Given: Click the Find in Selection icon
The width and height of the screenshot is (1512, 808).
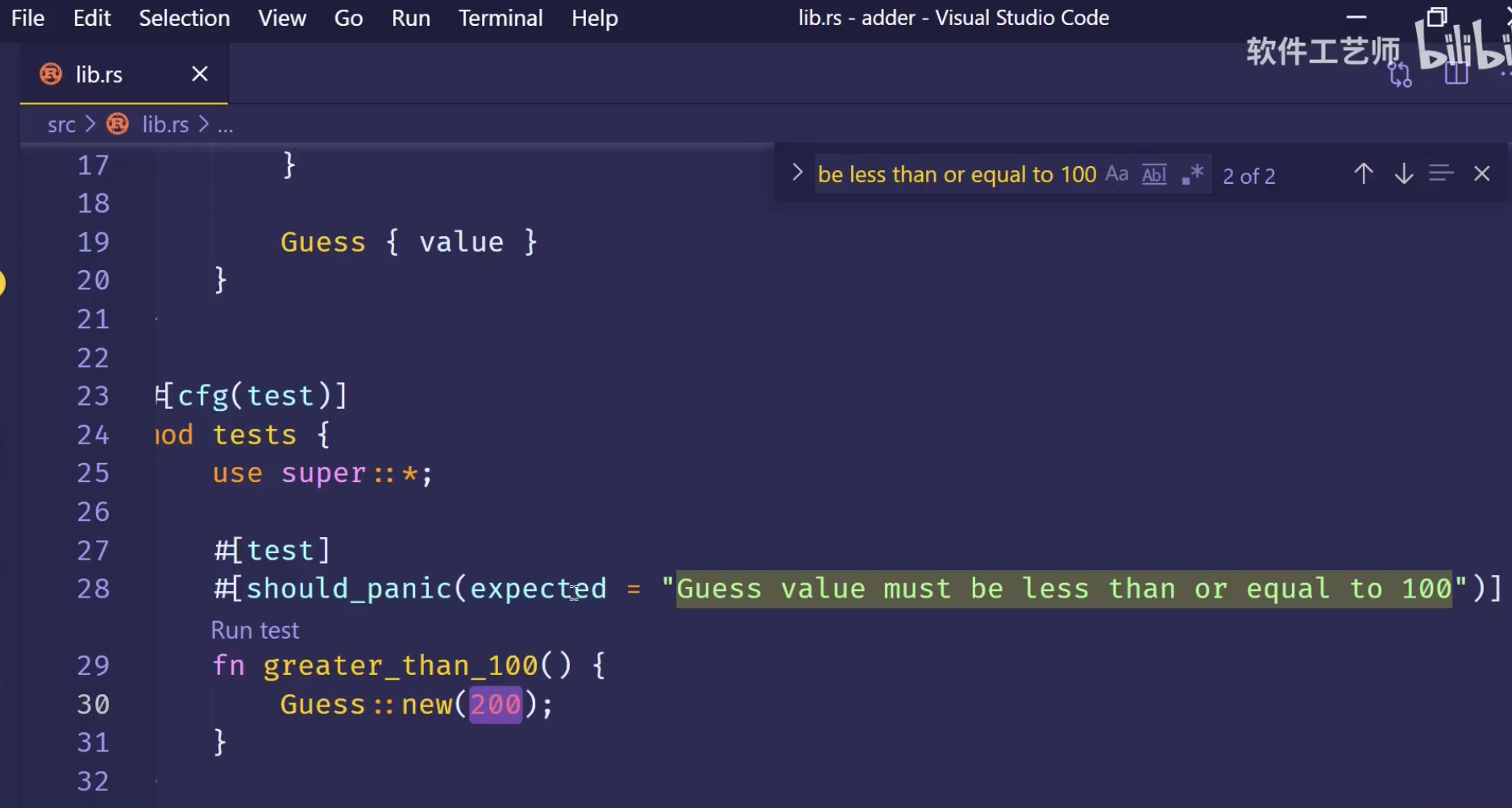Looking at the screenshot, I should pyautogui.click(x=1440, y=174).
